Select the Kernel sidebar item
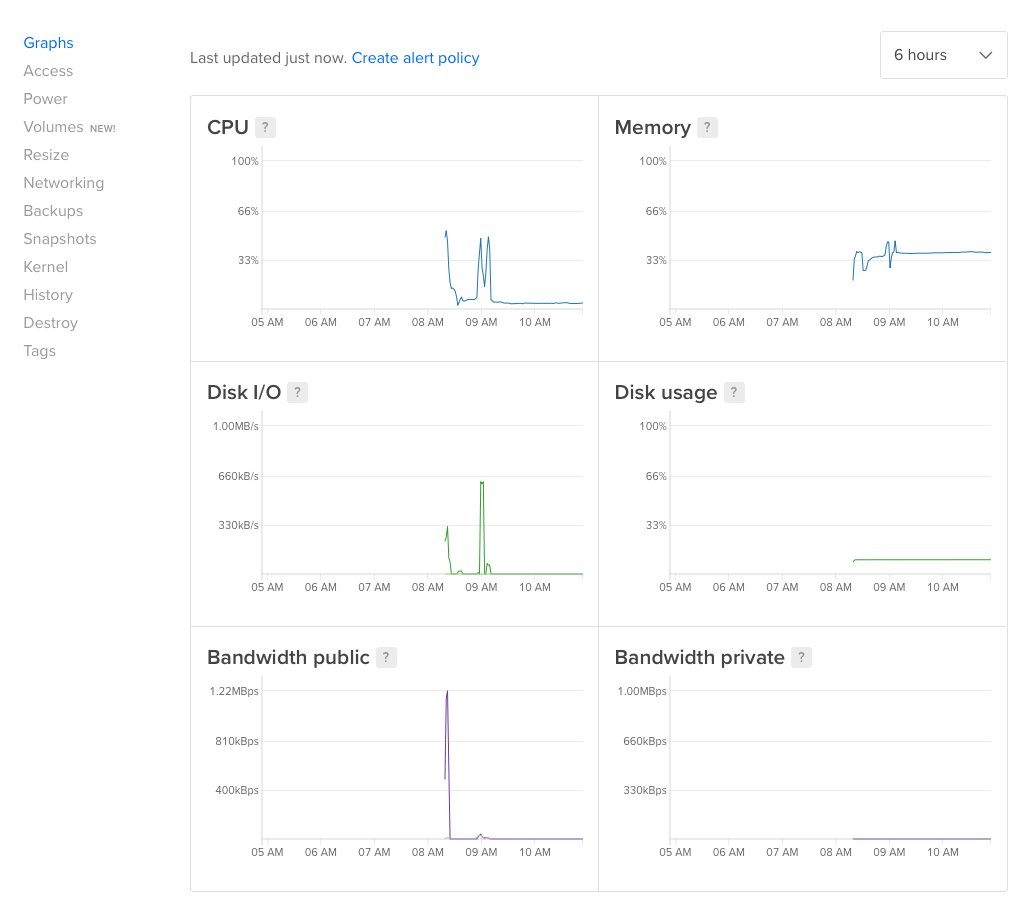Screen dimensions: 1028x902 tap(45, 267)
